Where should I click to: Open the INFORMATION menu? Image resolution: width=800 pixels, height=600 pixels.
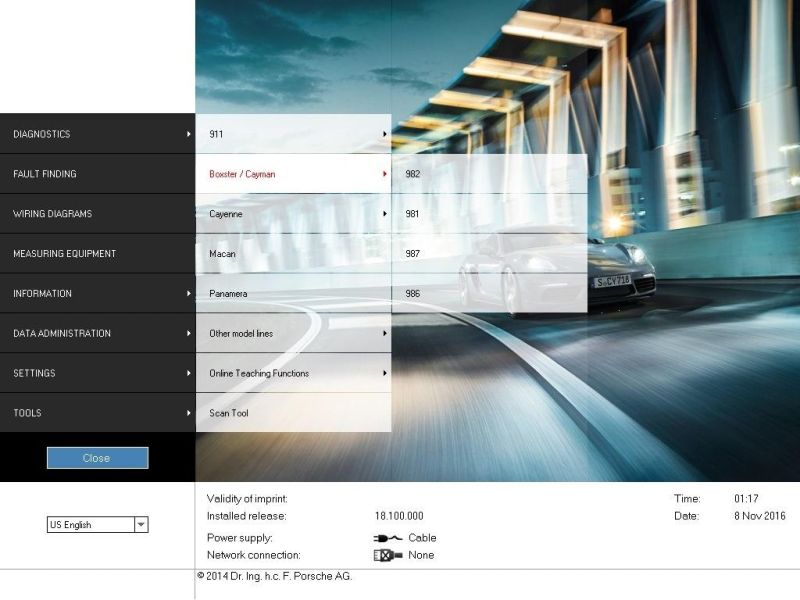pos(97,293)
